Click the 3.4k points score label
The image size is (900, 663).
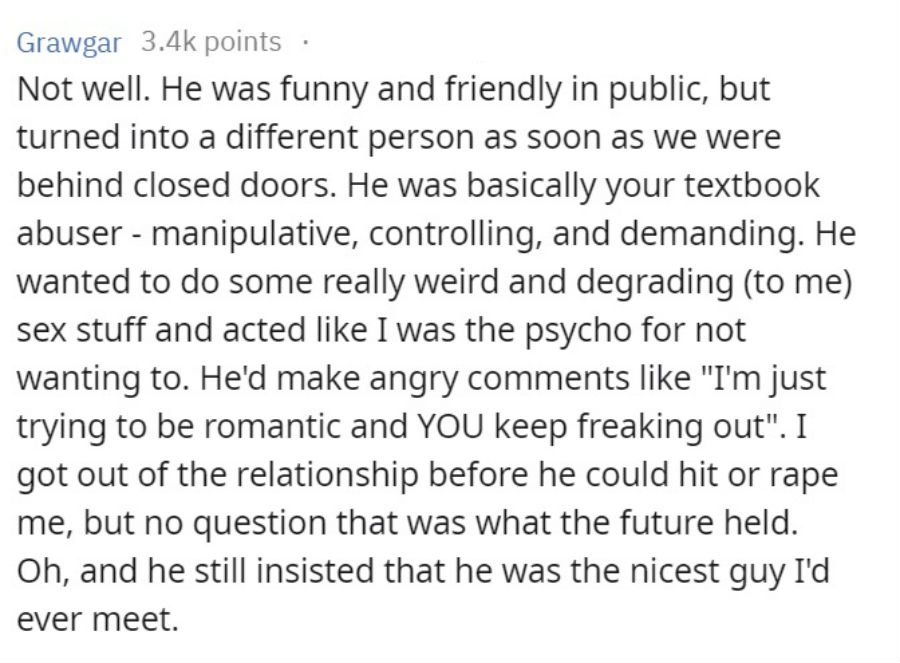(x=211, y=41)
